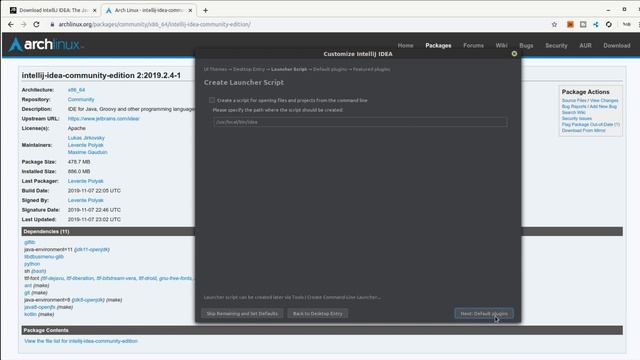Open the jetbrains.com upstream URL

[104, 118]
